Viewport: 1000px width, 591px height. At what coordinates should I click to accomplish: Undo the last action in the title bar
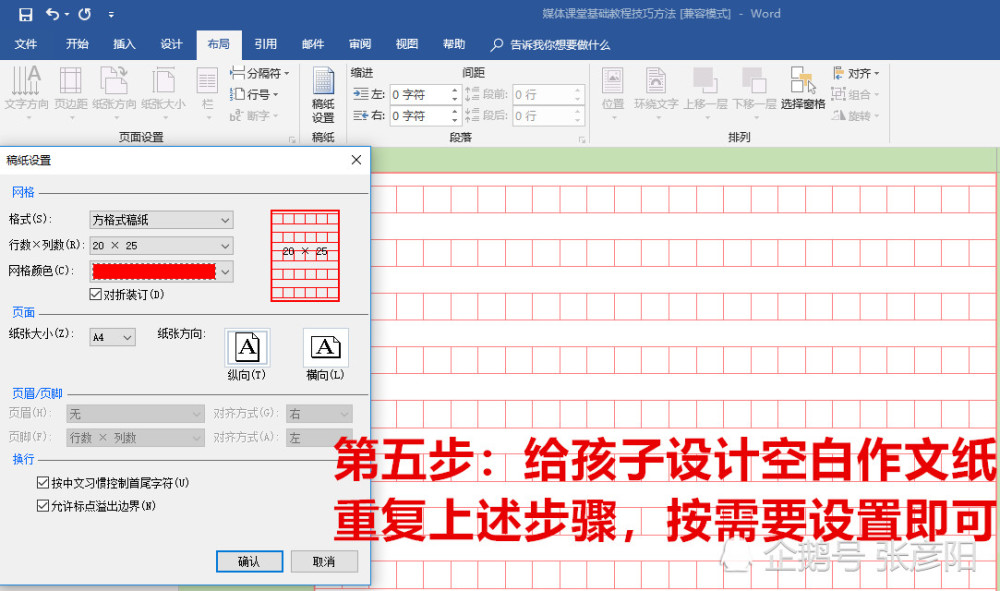(x=53, y=14)
